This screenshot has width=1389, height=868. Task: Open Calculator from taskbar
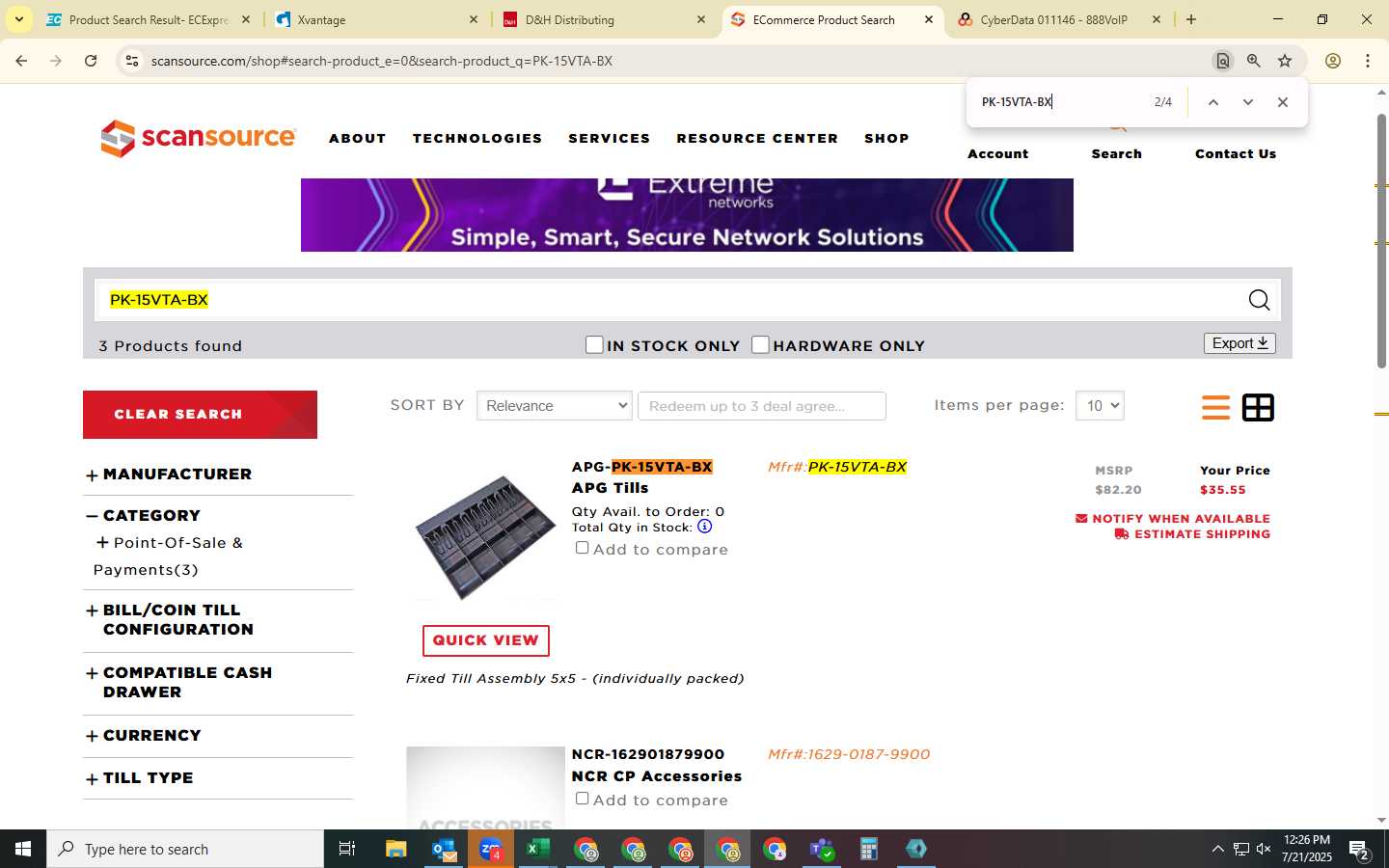[x=869, y=849]
